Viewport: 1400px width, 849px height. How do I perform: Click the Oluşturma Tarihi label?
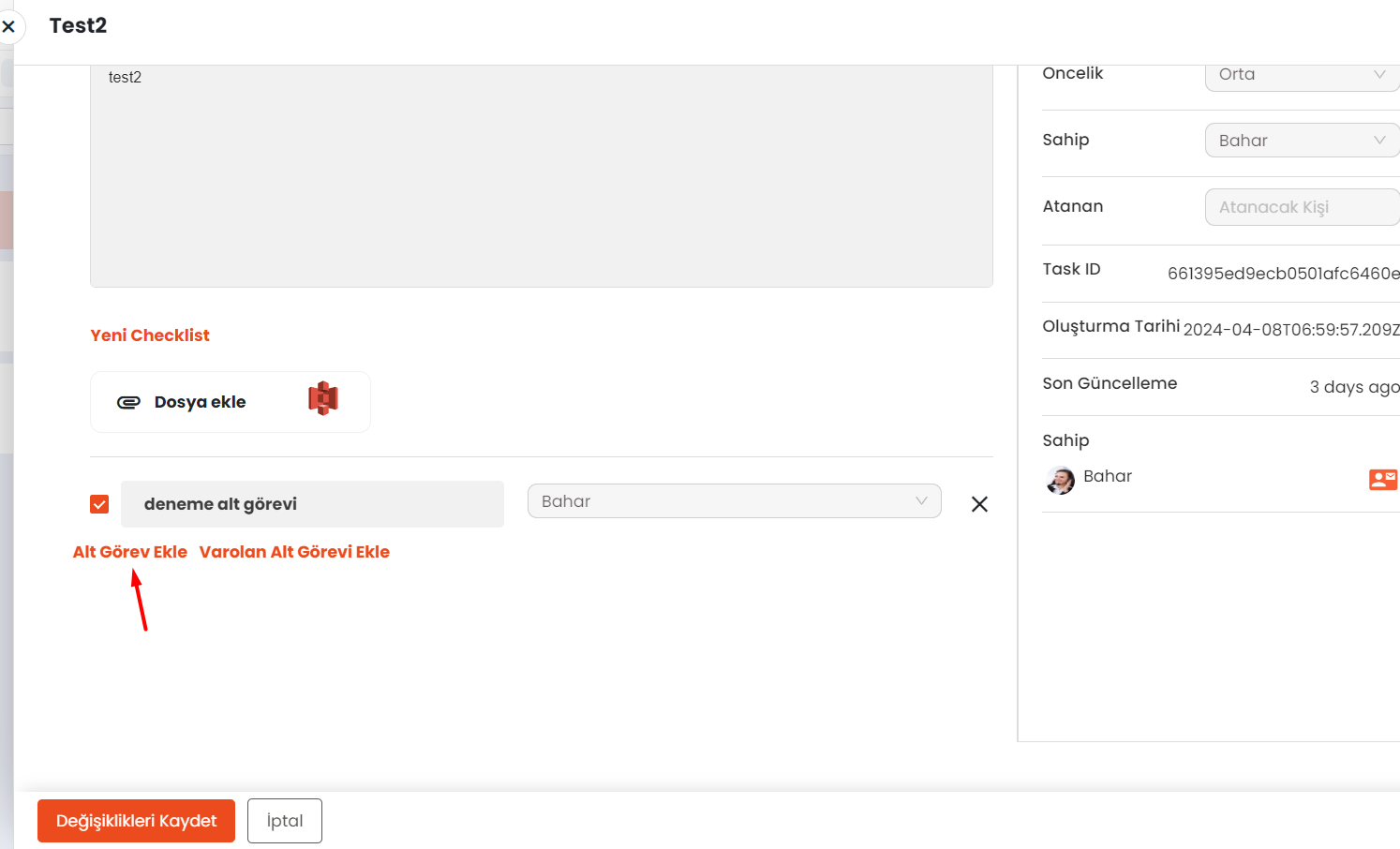1111,326
